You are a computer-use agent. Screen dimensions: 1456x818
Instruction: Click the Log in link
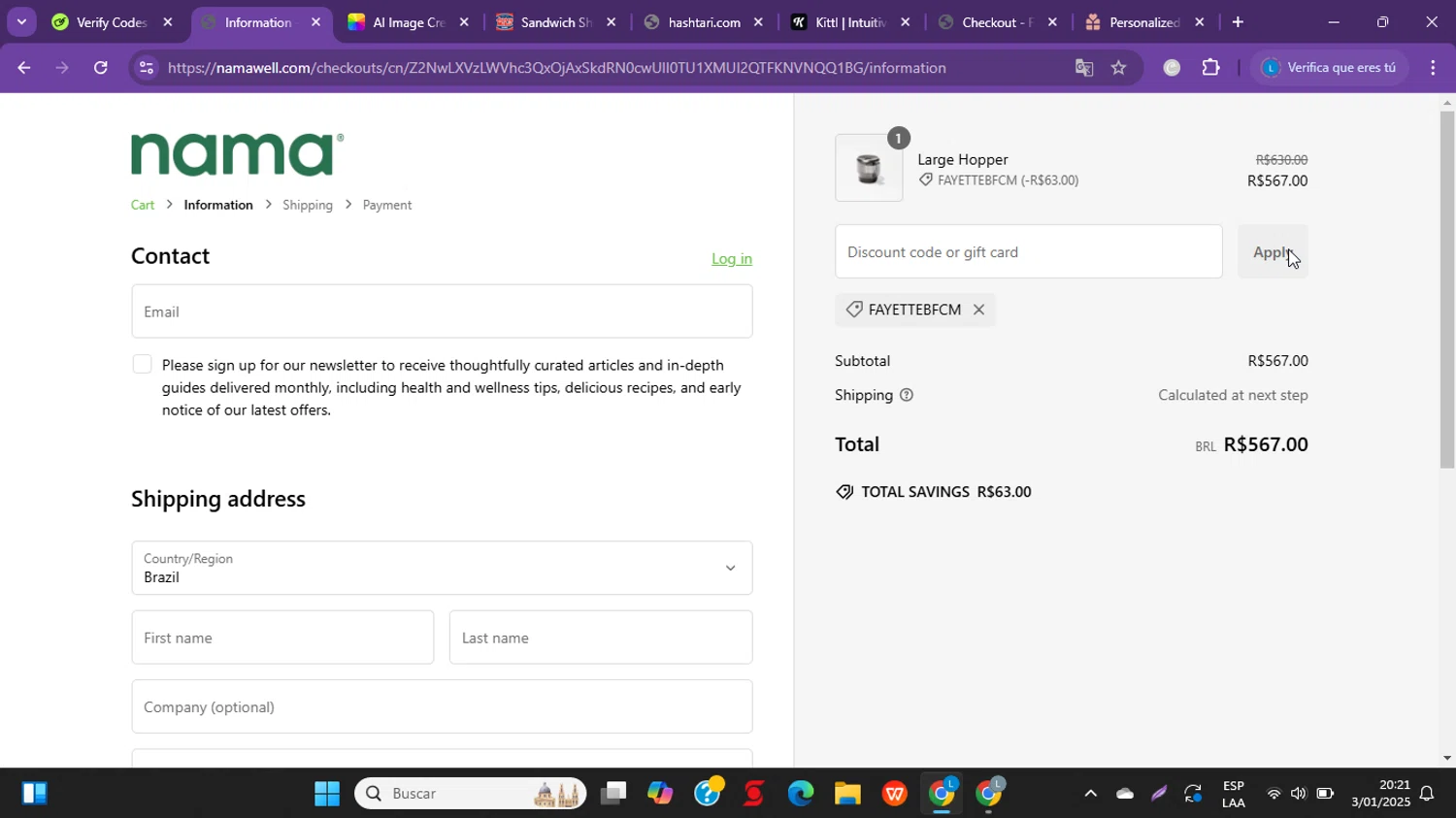(x=731, y=258)
